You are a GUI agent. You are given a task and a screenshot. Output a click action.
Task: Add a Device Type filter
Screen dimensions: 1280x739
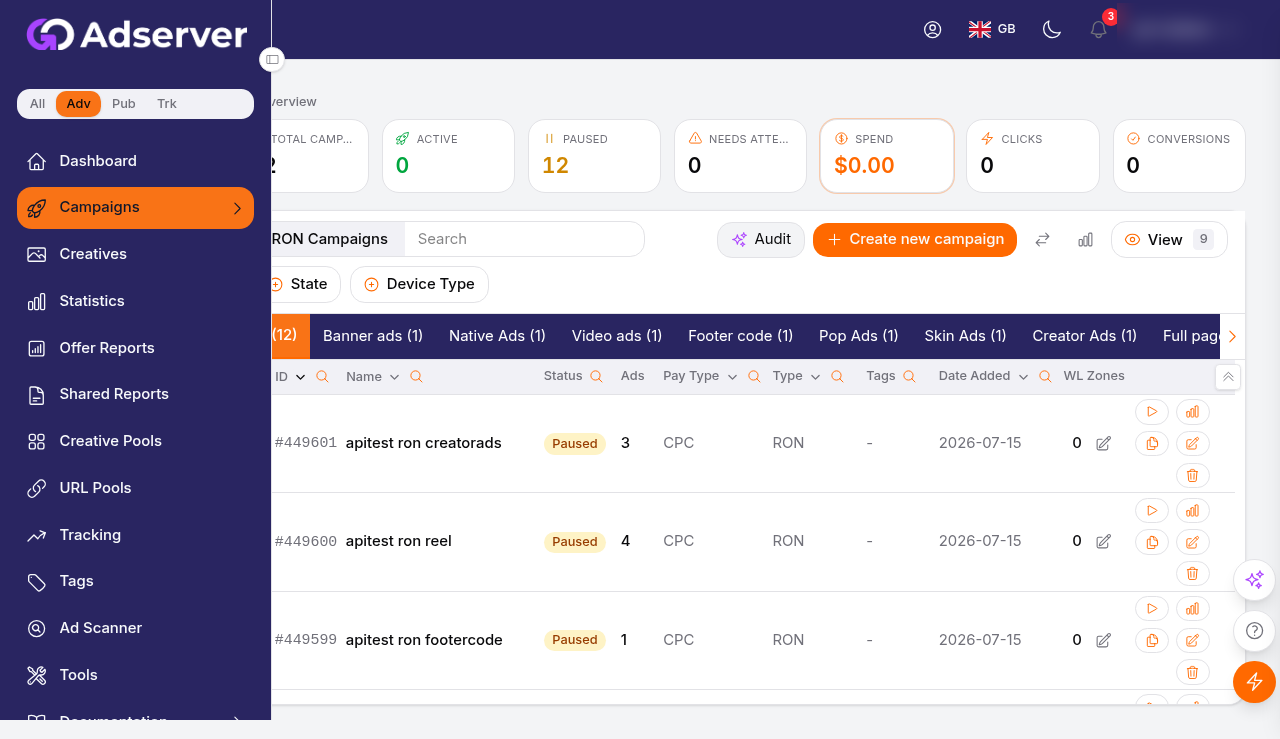tap(419, 284)
